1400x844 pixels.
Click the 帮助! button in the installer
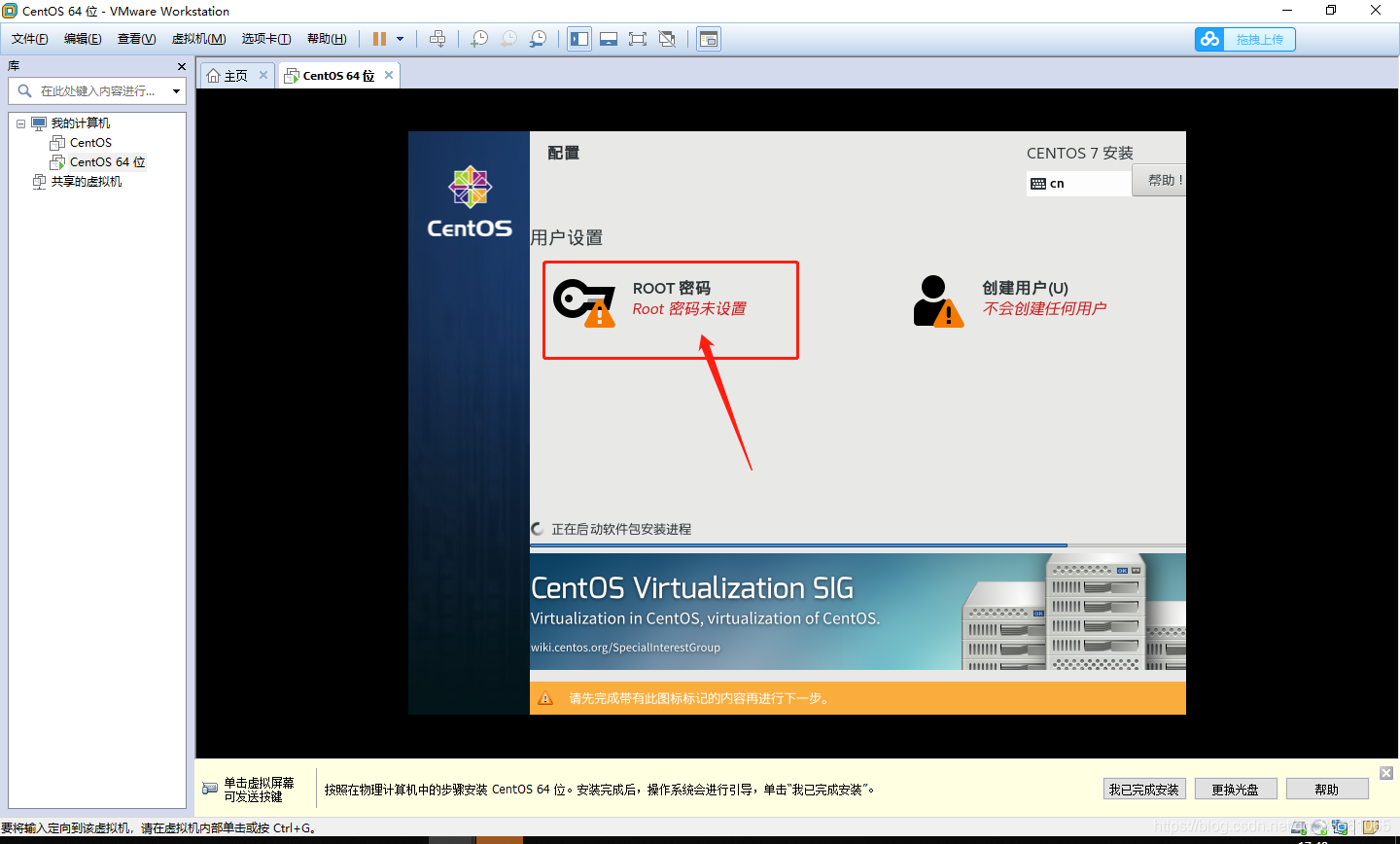tap(1160, 180)
